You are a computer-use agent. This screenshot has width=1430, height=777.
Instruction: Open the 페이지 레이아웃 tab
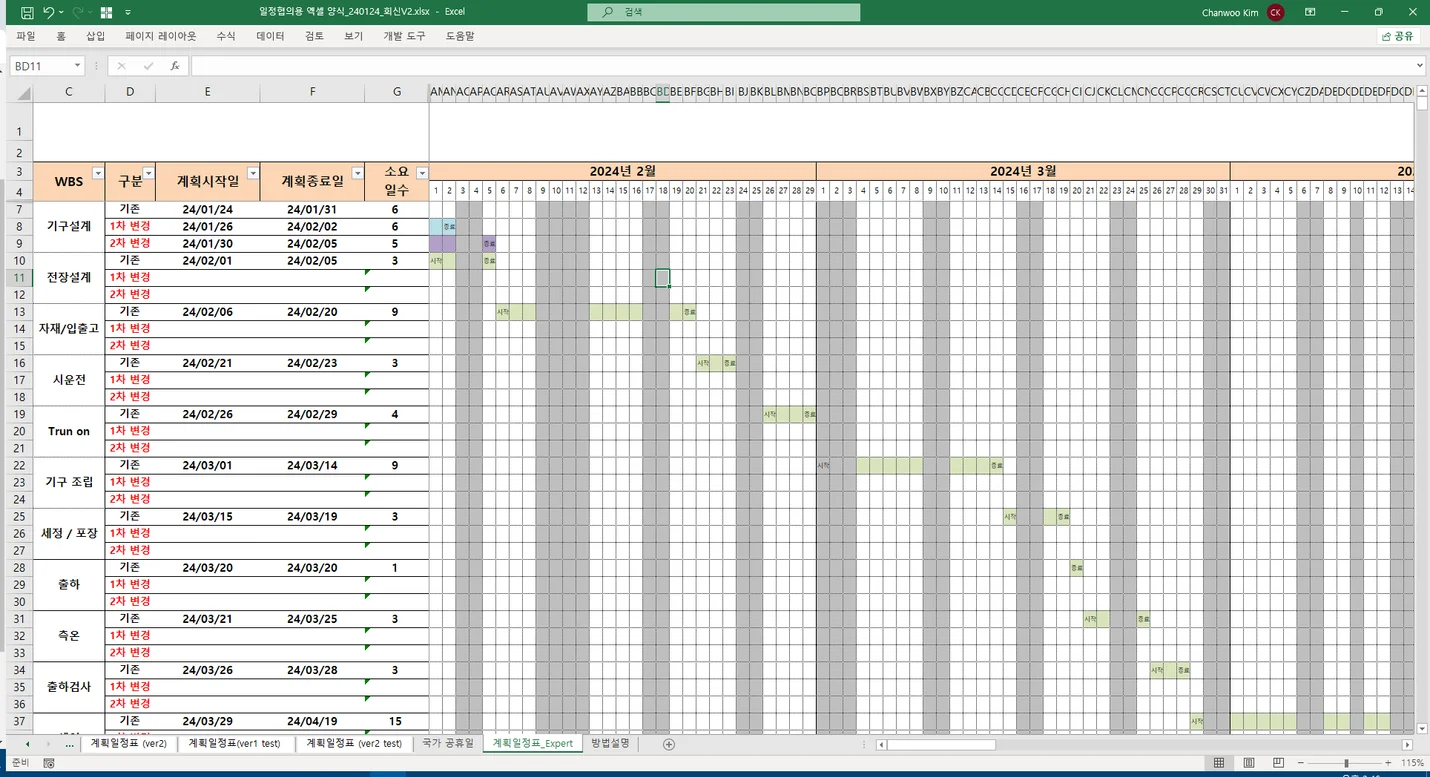tap(161, 36)
